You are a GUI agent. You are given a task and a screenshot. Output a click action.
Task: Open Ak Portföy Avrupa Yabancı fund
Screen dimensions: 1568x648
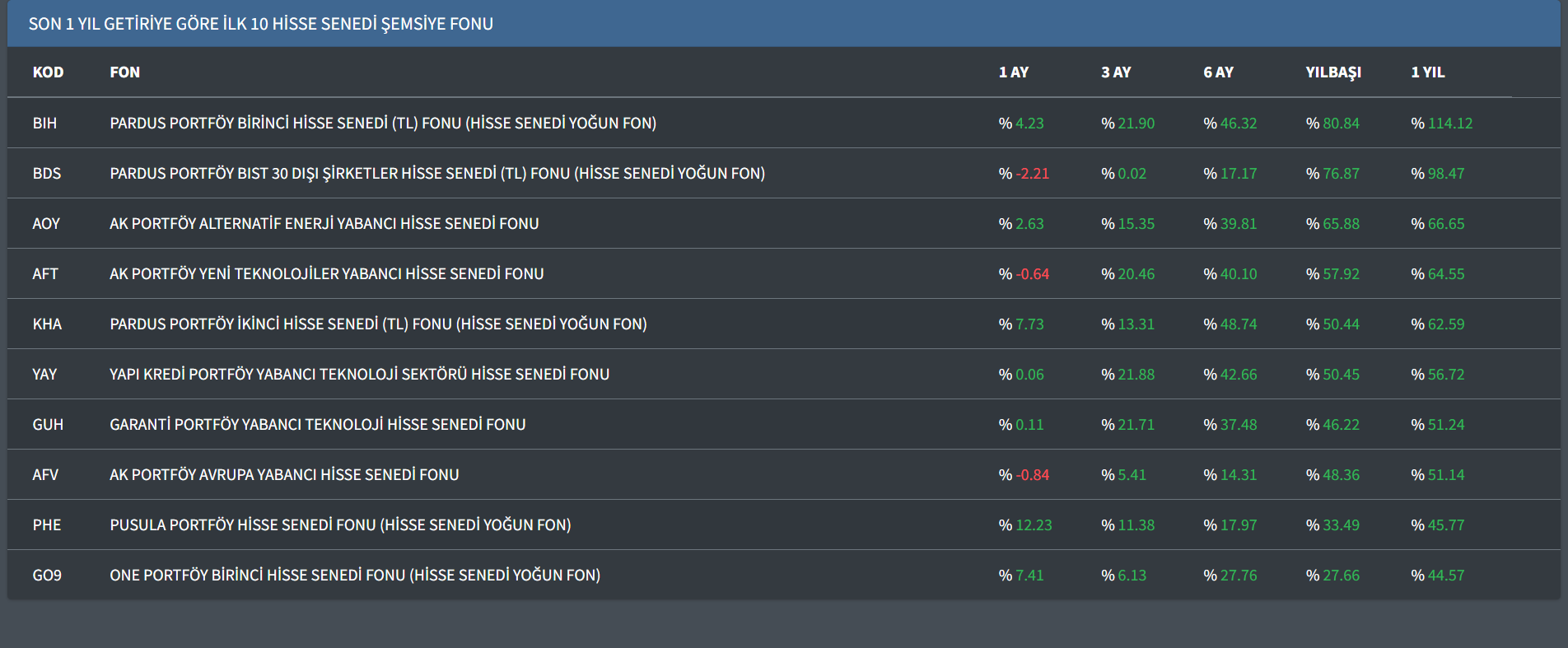pos(284,475)
